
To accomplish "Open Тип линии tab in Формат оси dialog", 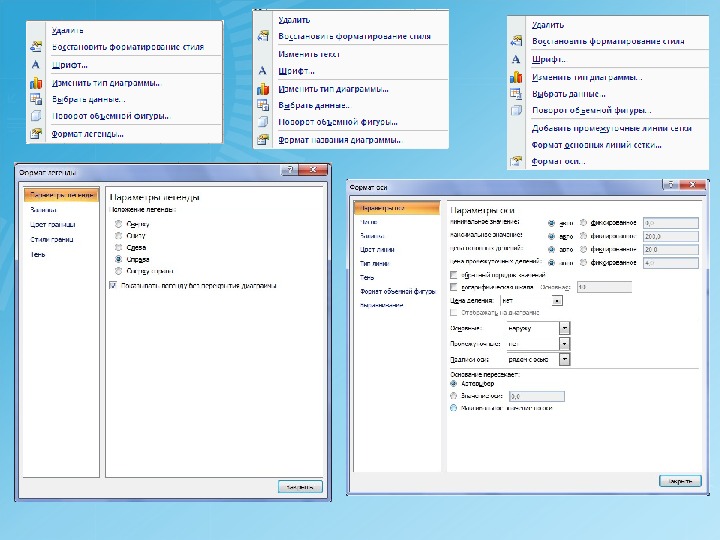I will 375,264.
